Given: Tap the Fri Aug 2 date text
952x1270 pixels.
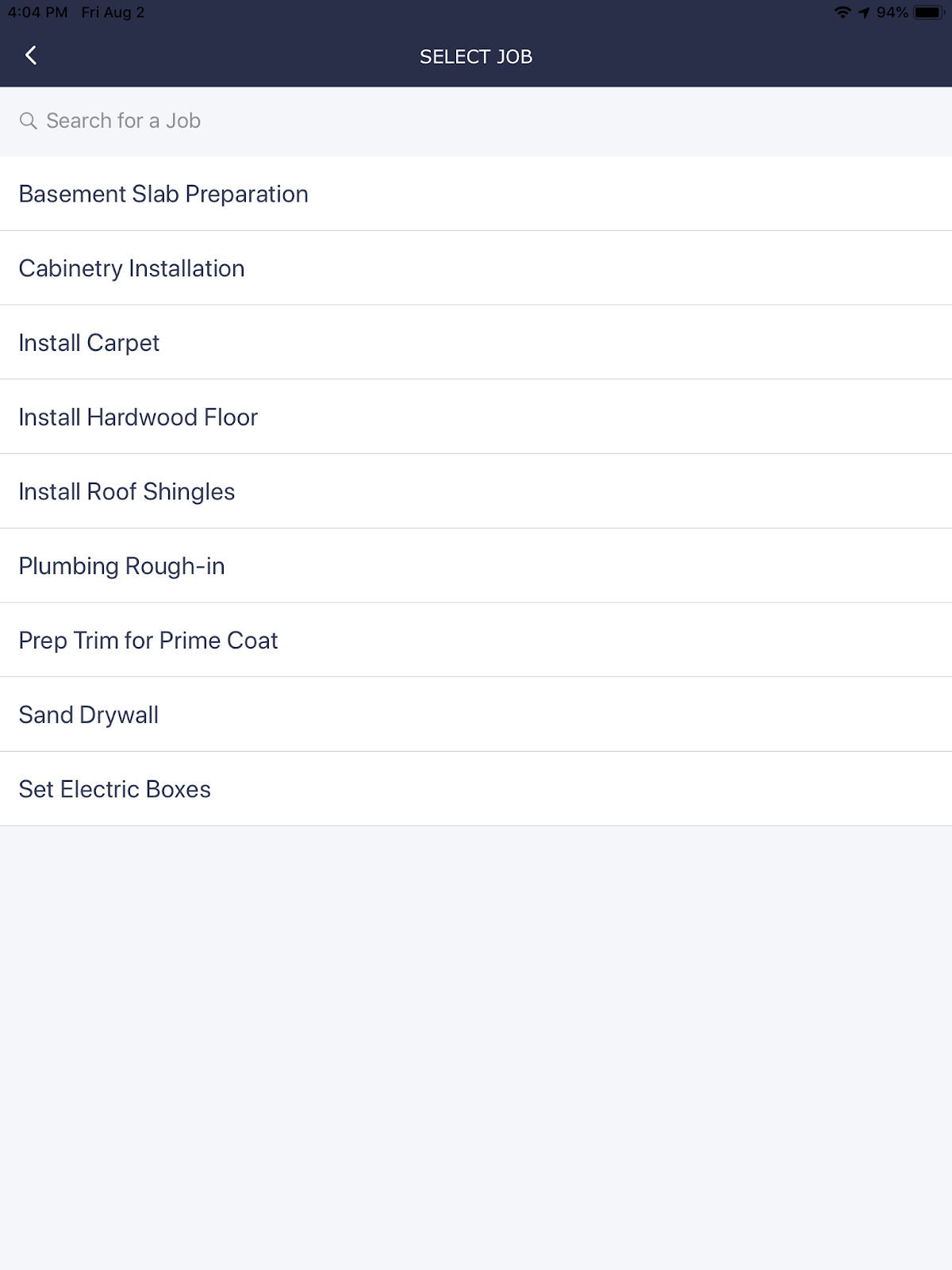Looking at the screenshot, I should click(x=113, y=13).
